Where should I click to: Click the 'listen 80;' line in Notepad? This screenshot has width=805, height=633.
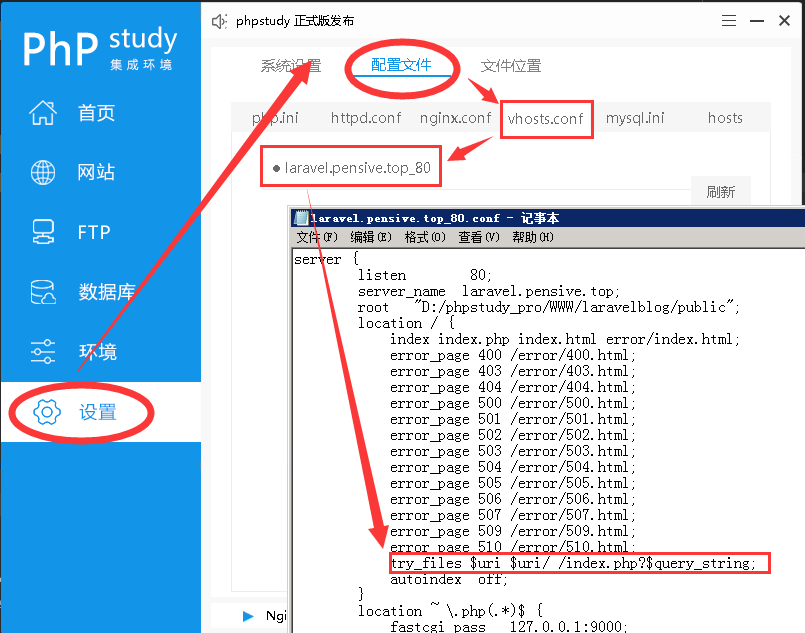425,275
